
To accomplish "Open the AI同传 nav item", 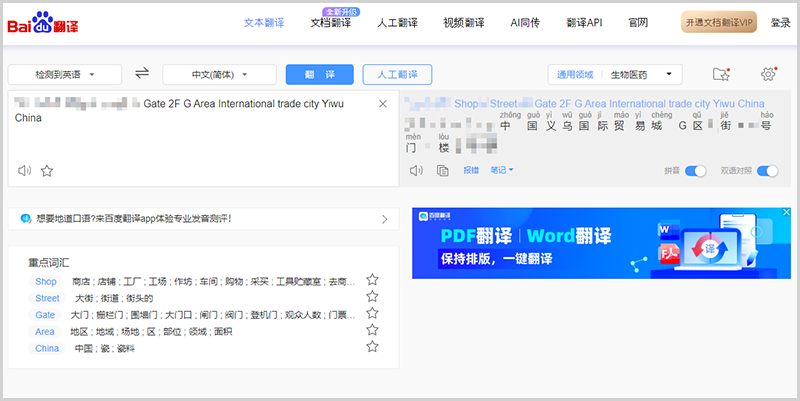I will 525,23.
